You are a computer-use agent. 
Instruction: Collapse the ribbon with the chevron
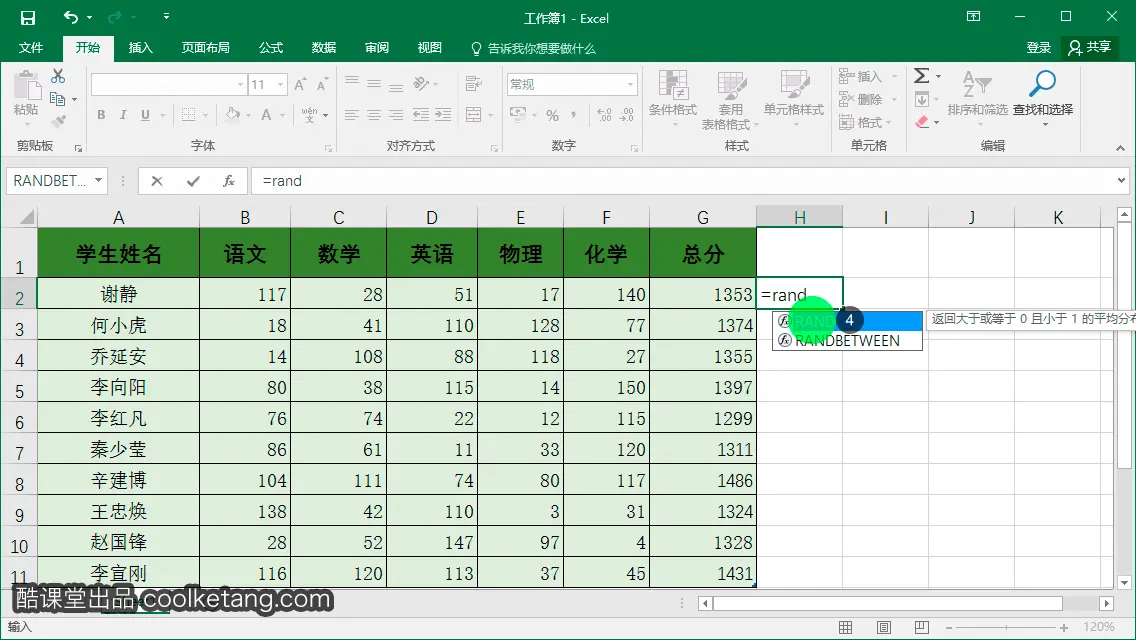coord(1120,148)
